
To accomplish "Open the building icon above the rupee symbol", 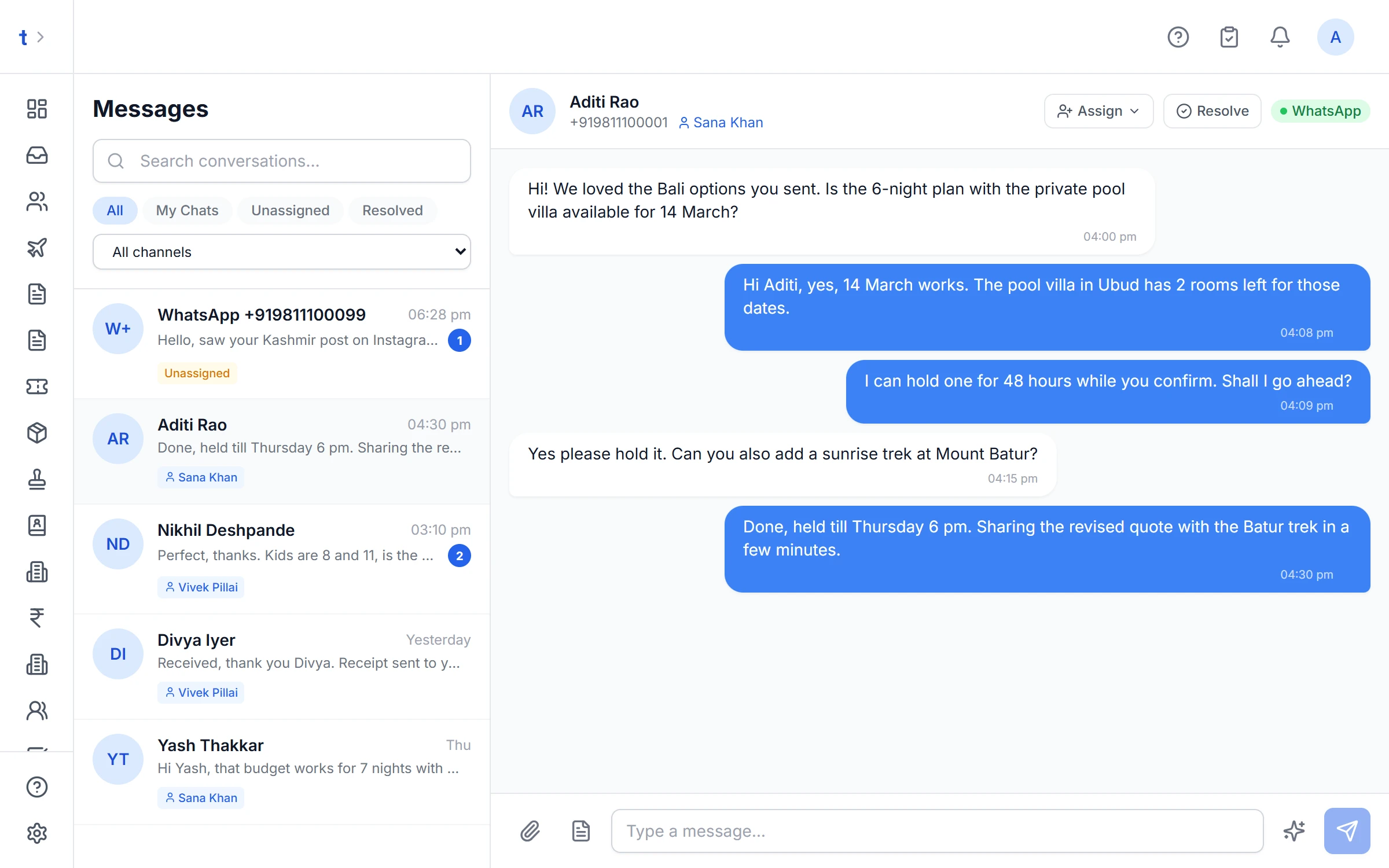I will point(37,572).
